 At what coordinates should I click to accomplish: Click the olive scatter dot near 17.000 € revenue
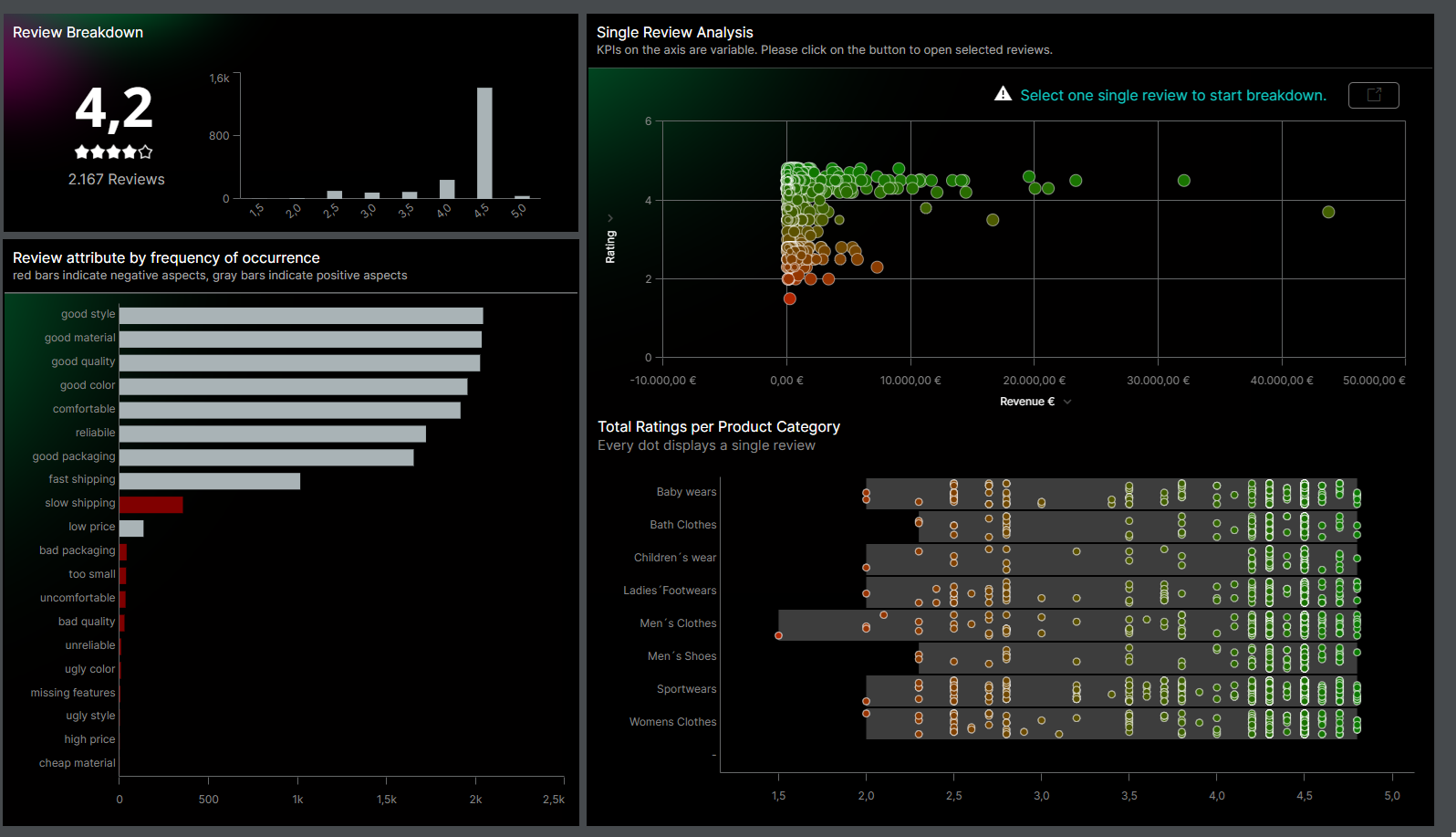pos(993,220)
